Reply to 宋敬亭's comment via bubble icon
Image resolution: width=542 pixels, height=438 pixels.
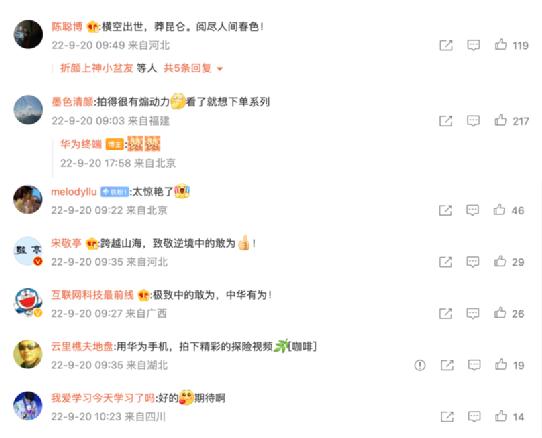coord(473,262)
